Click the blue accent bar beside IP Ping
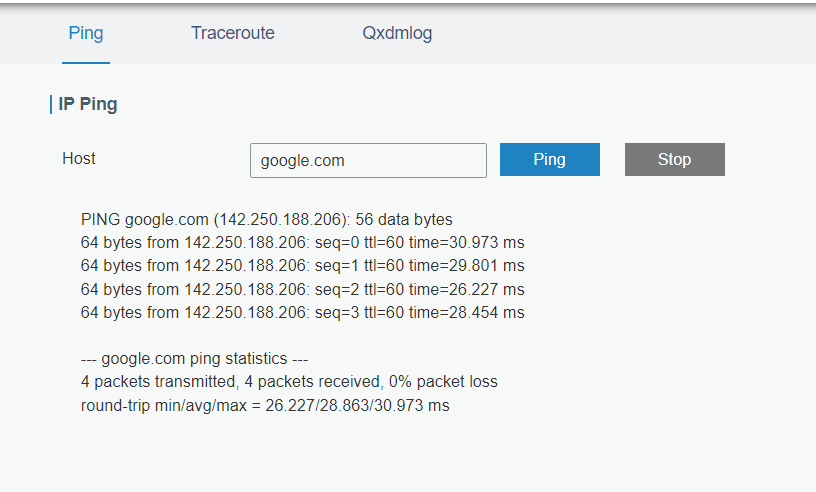 point(51,104)
